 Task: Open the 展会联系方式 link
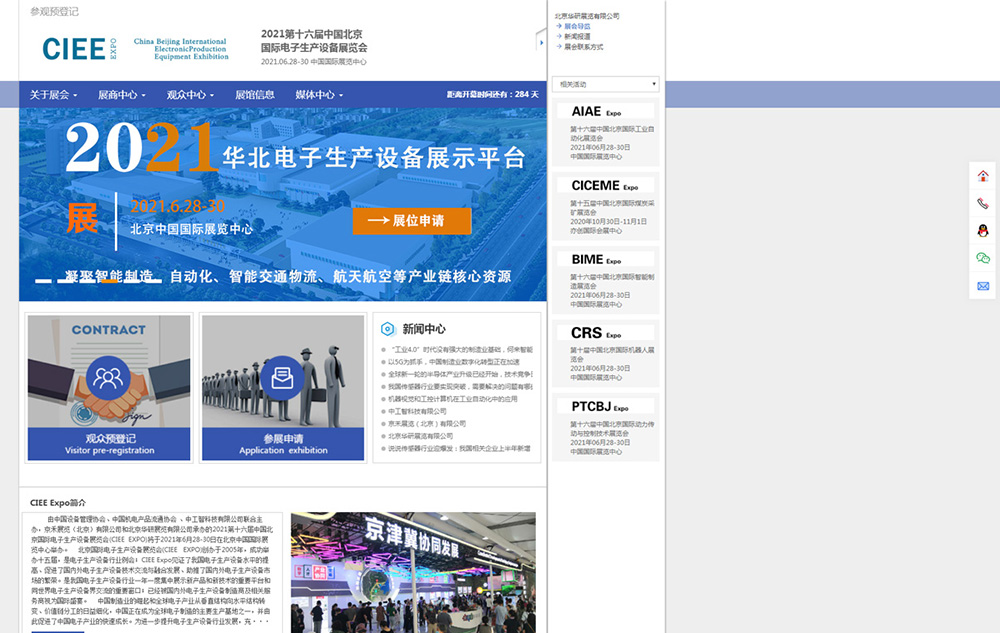click(x=583, y=47)
